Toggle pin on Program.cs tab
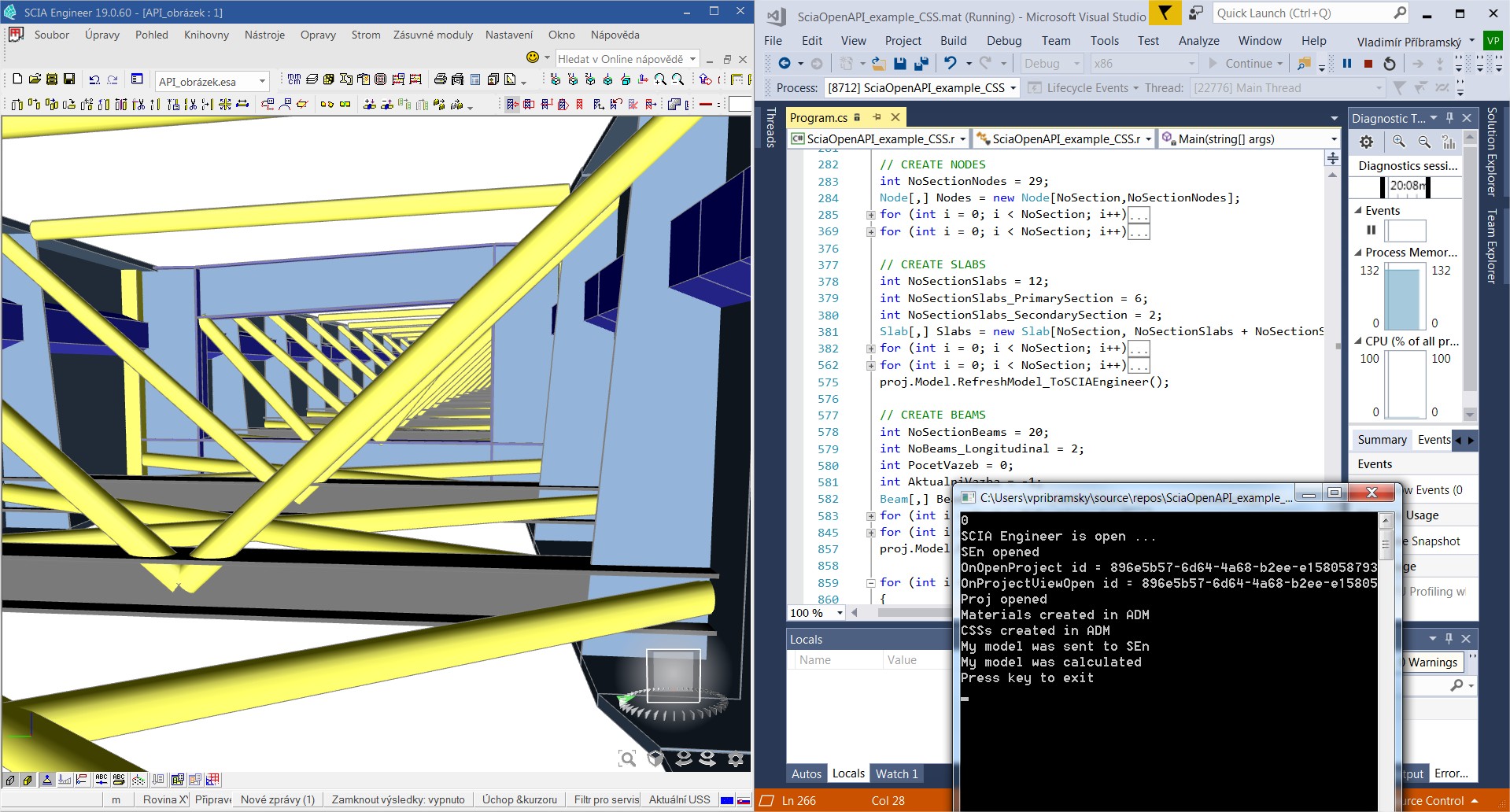Viewport: 1510px width, 812px height. pos(877,117)
